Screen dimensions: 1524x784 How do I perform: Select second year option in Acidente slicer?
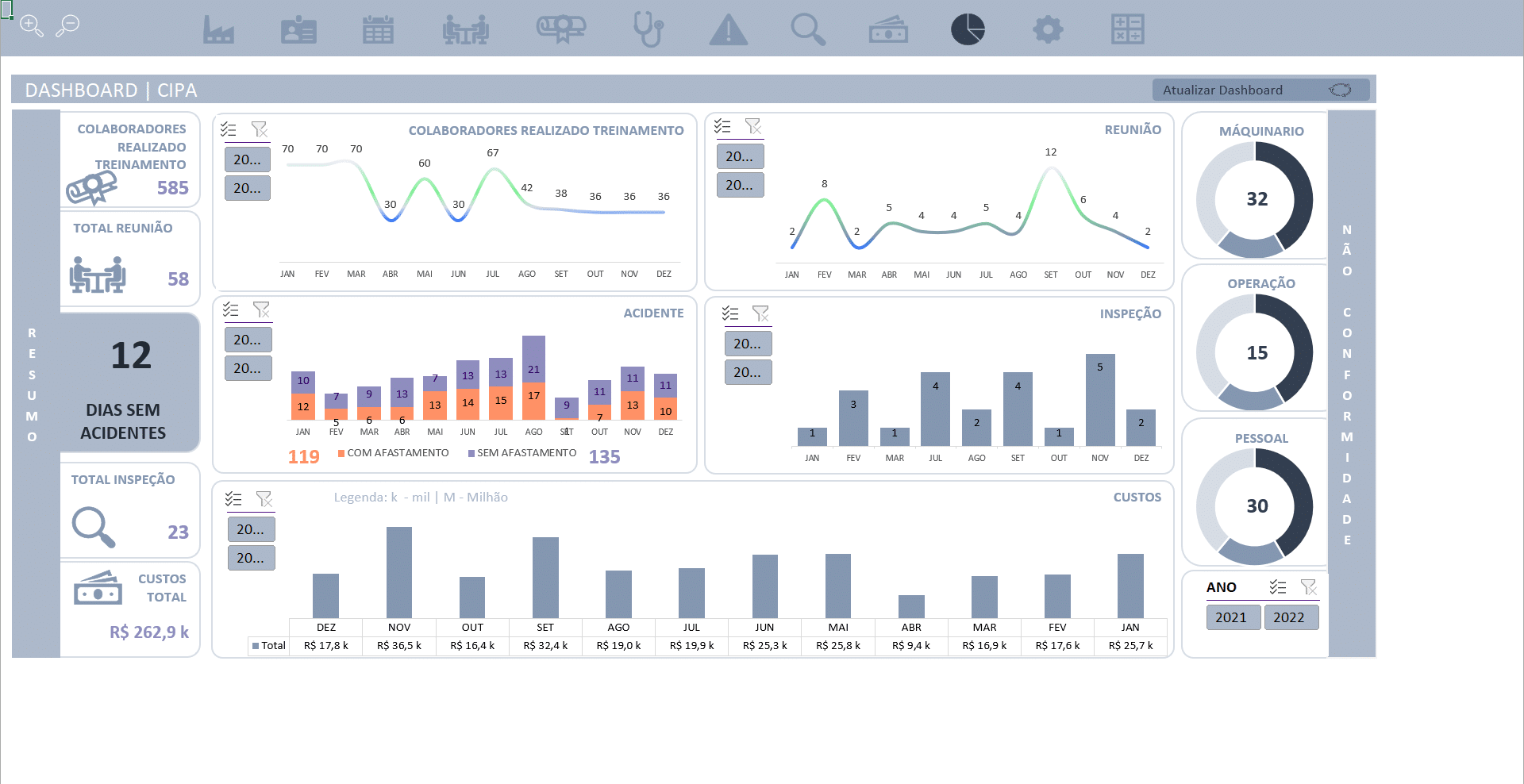(248, 368)
